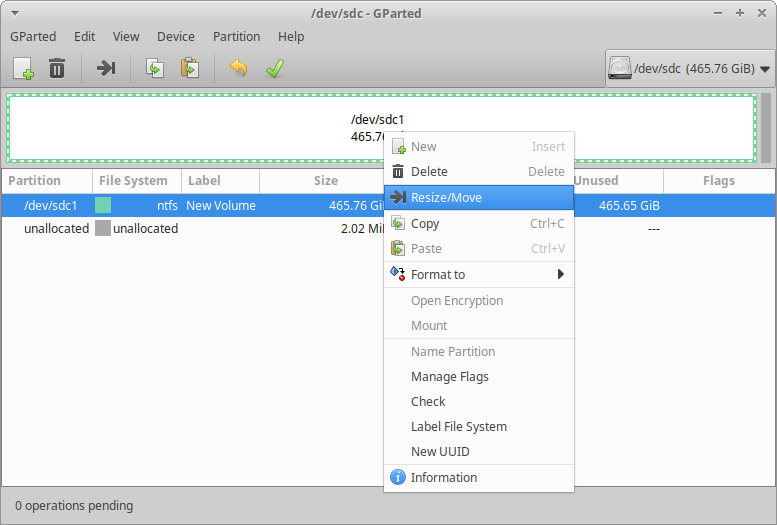Viewport: 777px width, 525px height.
Task: Click the Undo last operation arrow icon
Action: click(x=237, y=68)
